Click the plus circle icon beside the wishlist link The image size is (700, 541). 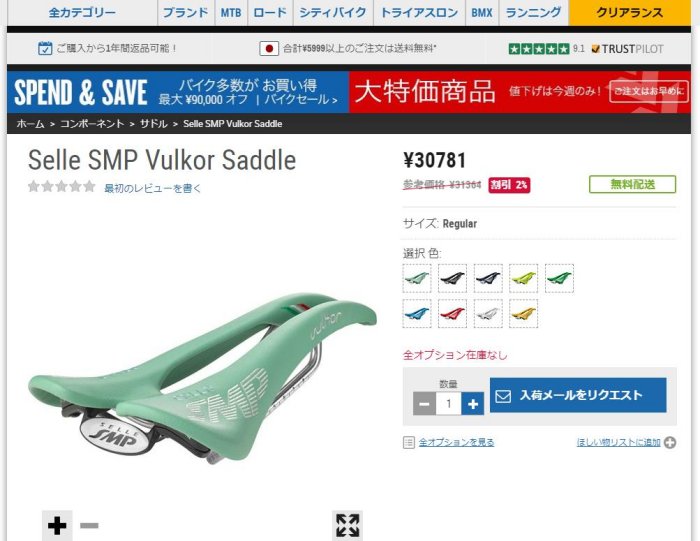pyautogui.click(x=670, y=442)
